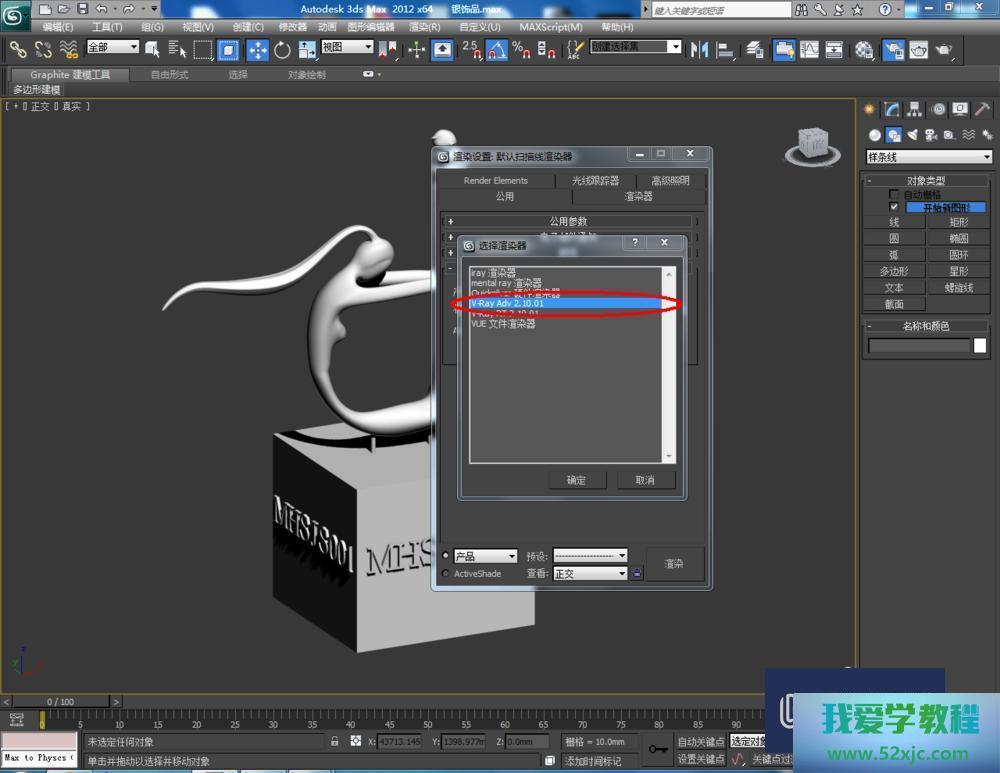Confirm renderer with 确定 button
This screenshot has height=773, width=1000.
pyautogui.click(x=576, y=480)
